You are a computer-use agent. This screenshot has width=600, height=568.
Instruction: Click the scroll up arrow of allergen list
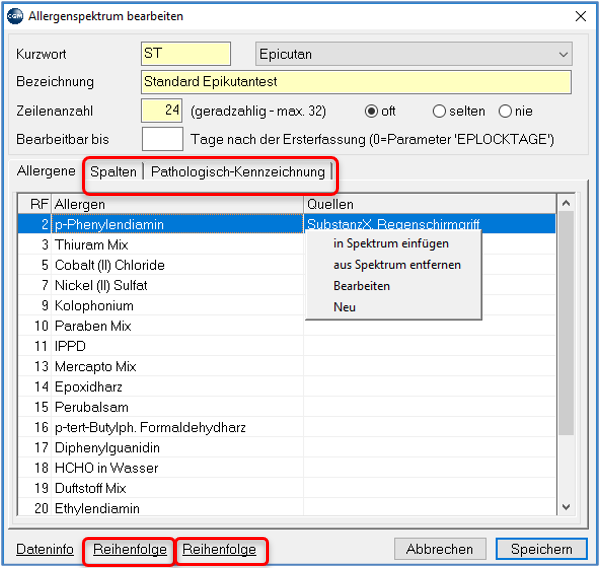[566, 203]
